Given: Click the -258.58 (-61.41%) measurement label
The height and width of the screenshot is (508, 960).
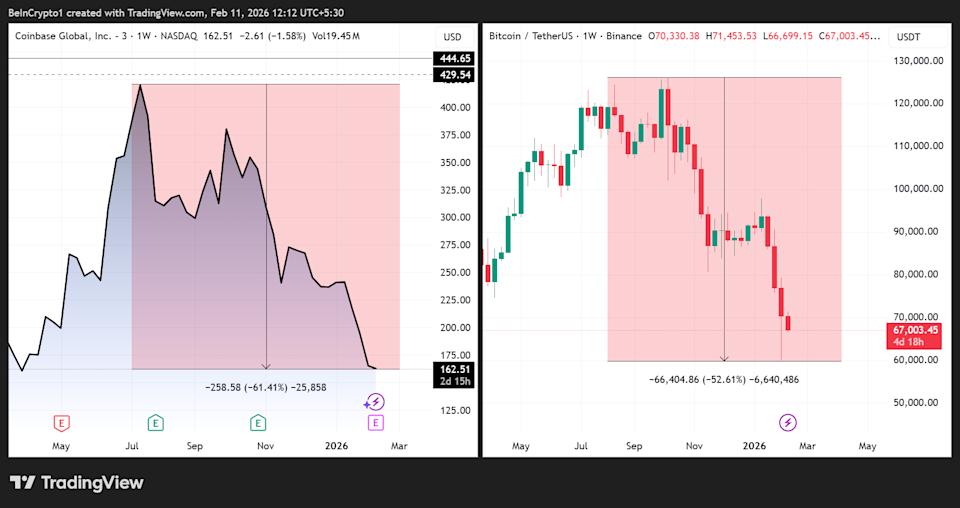Looking at the screenshot, I should [265, 387].
